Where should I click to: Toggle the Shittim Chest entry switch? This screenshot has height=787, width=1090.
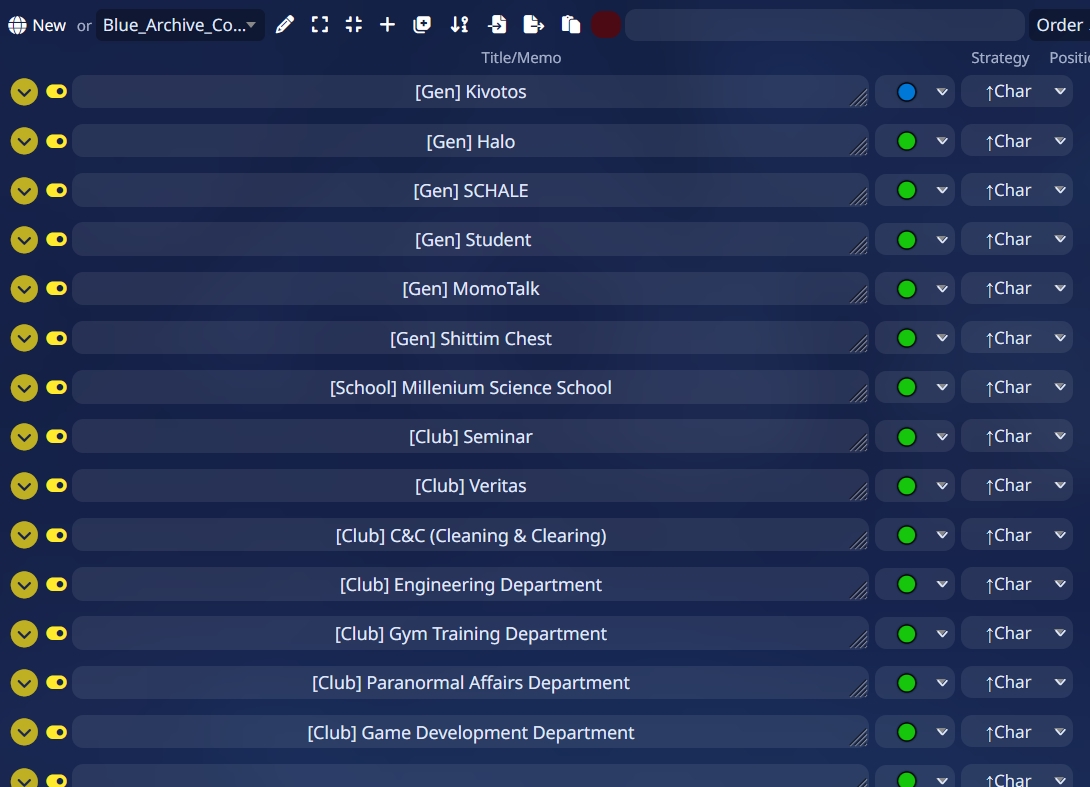(56, 339)
